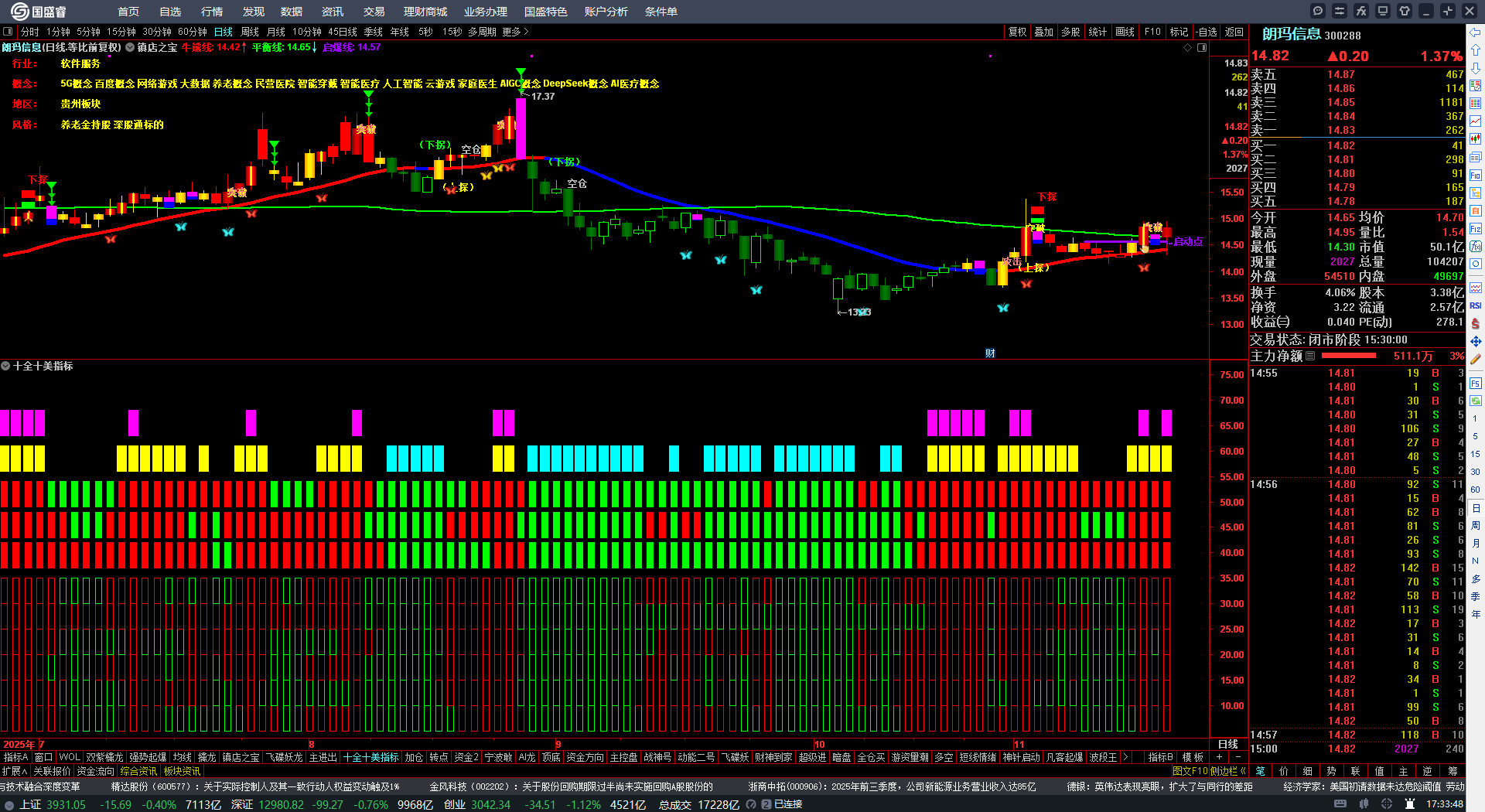1485x812 pixels.
Task: Open the FS icon in right sidebar
Action: [1476, 383]
